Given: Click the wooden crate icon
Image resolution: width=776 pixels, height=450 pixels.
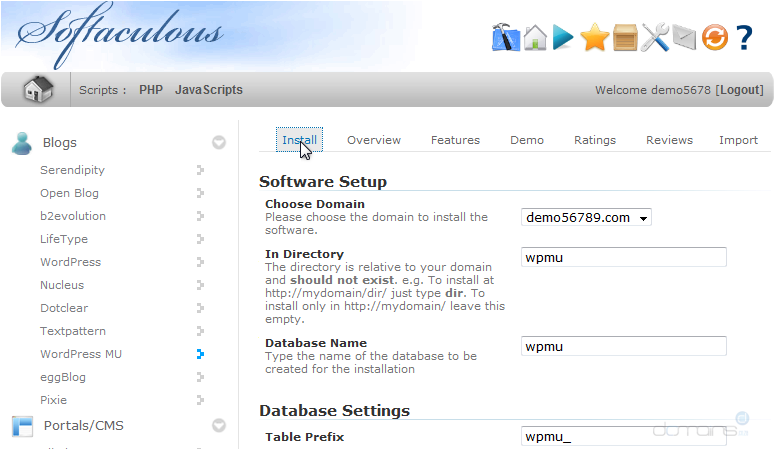Looking at the screenshot, I should [625, 38].
